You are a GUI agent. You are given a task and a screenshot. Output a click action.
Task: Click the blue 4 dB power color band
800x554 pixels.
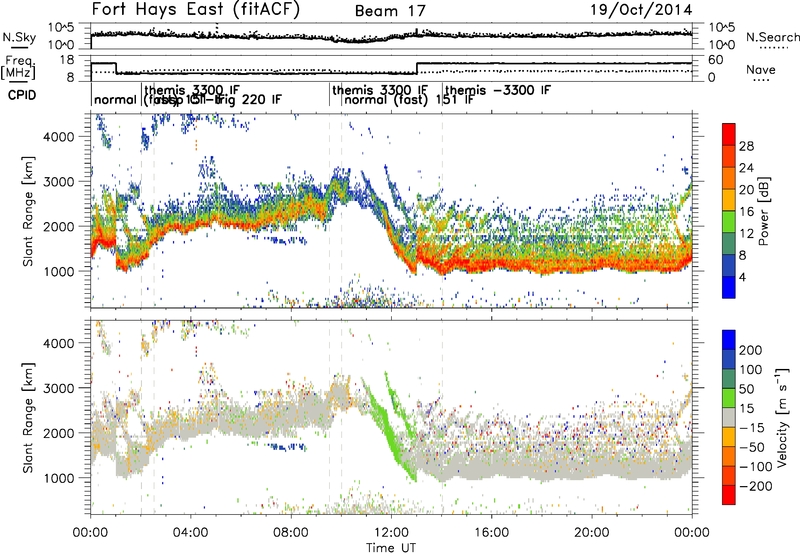coord(729,287)
